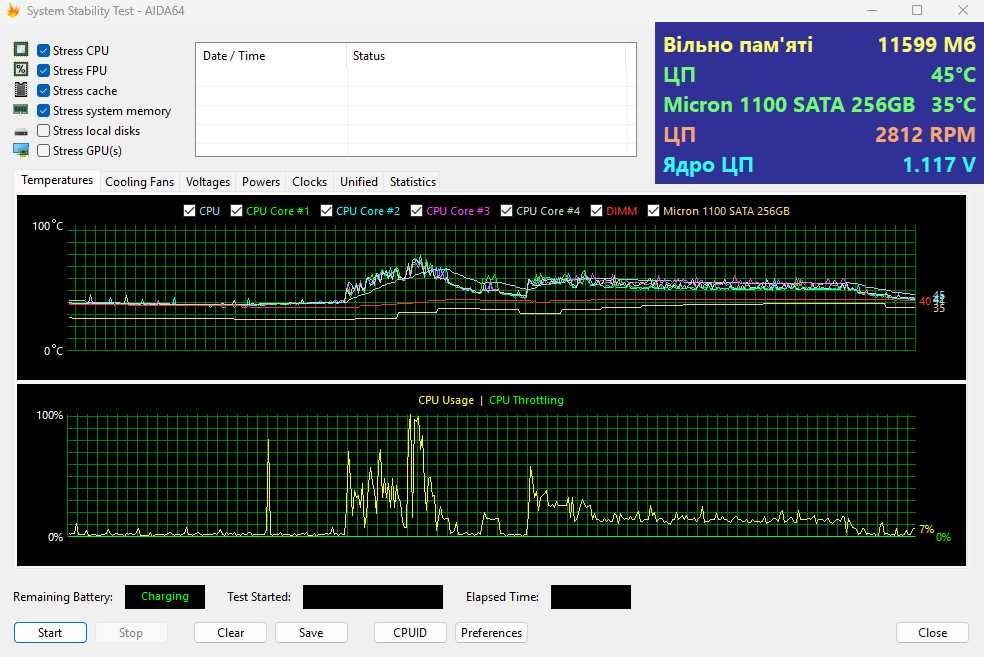Open the Preferences dialog
Image resolution: width=984 pixels, height=657 pixels.
click(491, 633)
